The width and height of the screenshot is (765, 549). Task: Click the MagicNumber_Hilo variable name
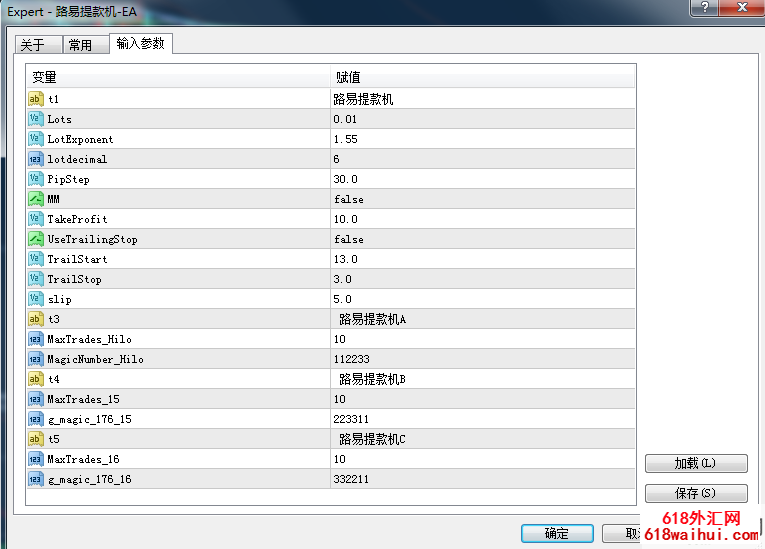96,359
